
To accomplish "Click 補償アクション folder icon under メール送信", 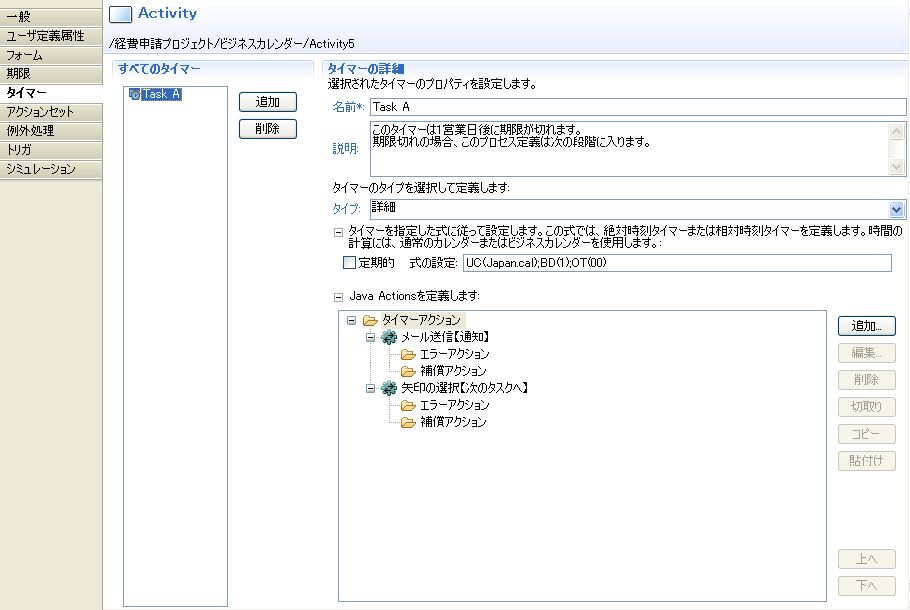I will pos(408,371).
